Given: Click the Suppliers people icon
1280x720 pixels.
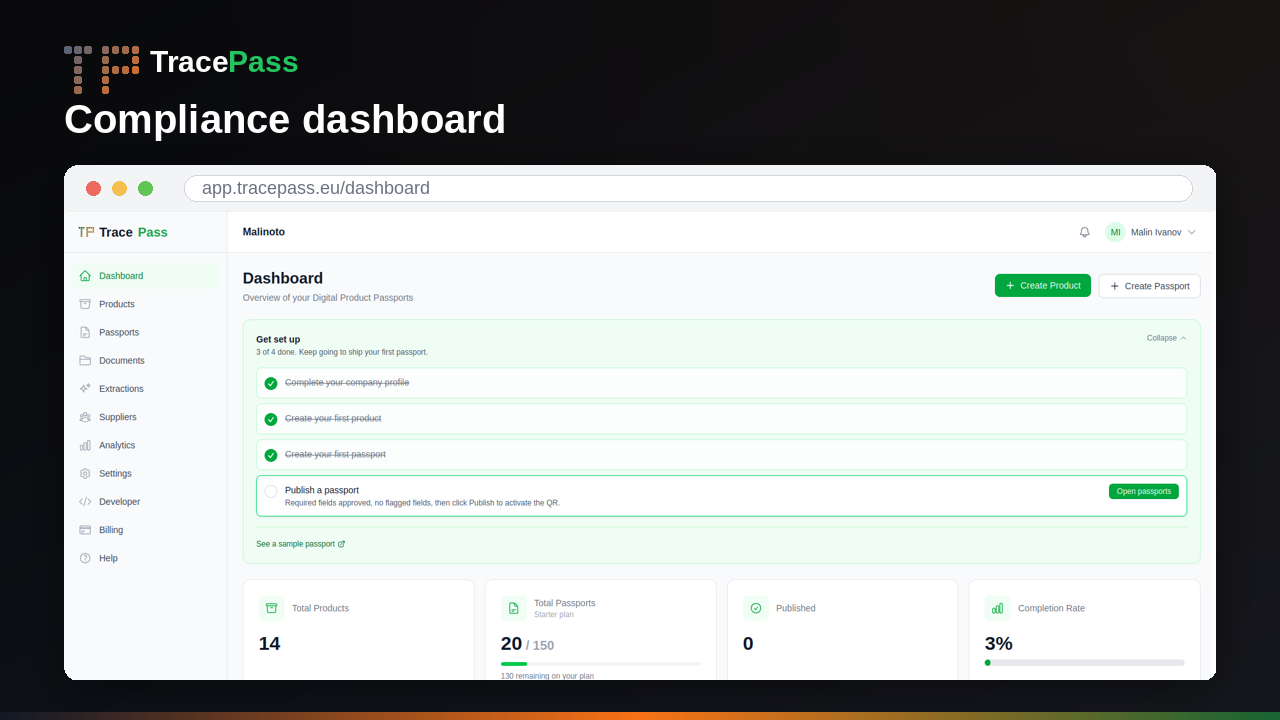Looking at the screenshot, I should click(85, 417).
